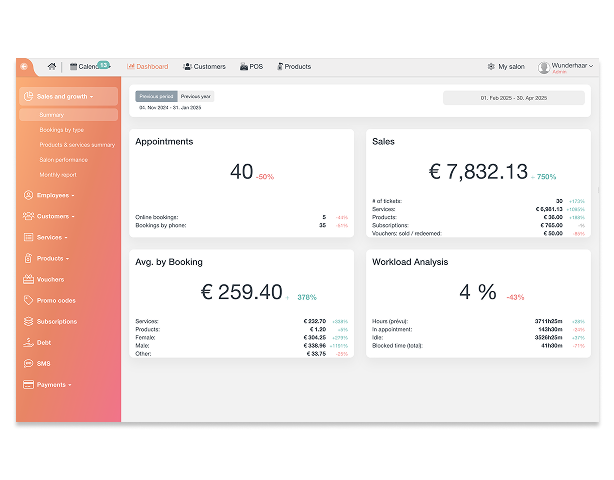Click the Dashboard chart icon
Image resolution: width=614 pixels, height=480 pixels.
click(131, 67)
